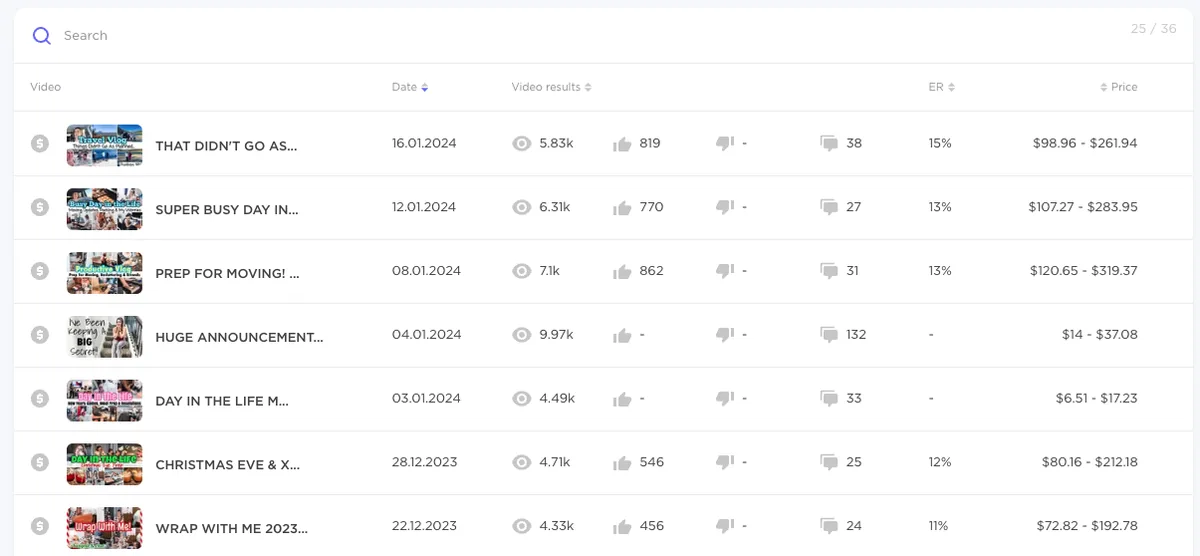This screenshot has height=556, width=1200.
Task: Click views eye icon beside 4.49k
Action: (521, 399)
